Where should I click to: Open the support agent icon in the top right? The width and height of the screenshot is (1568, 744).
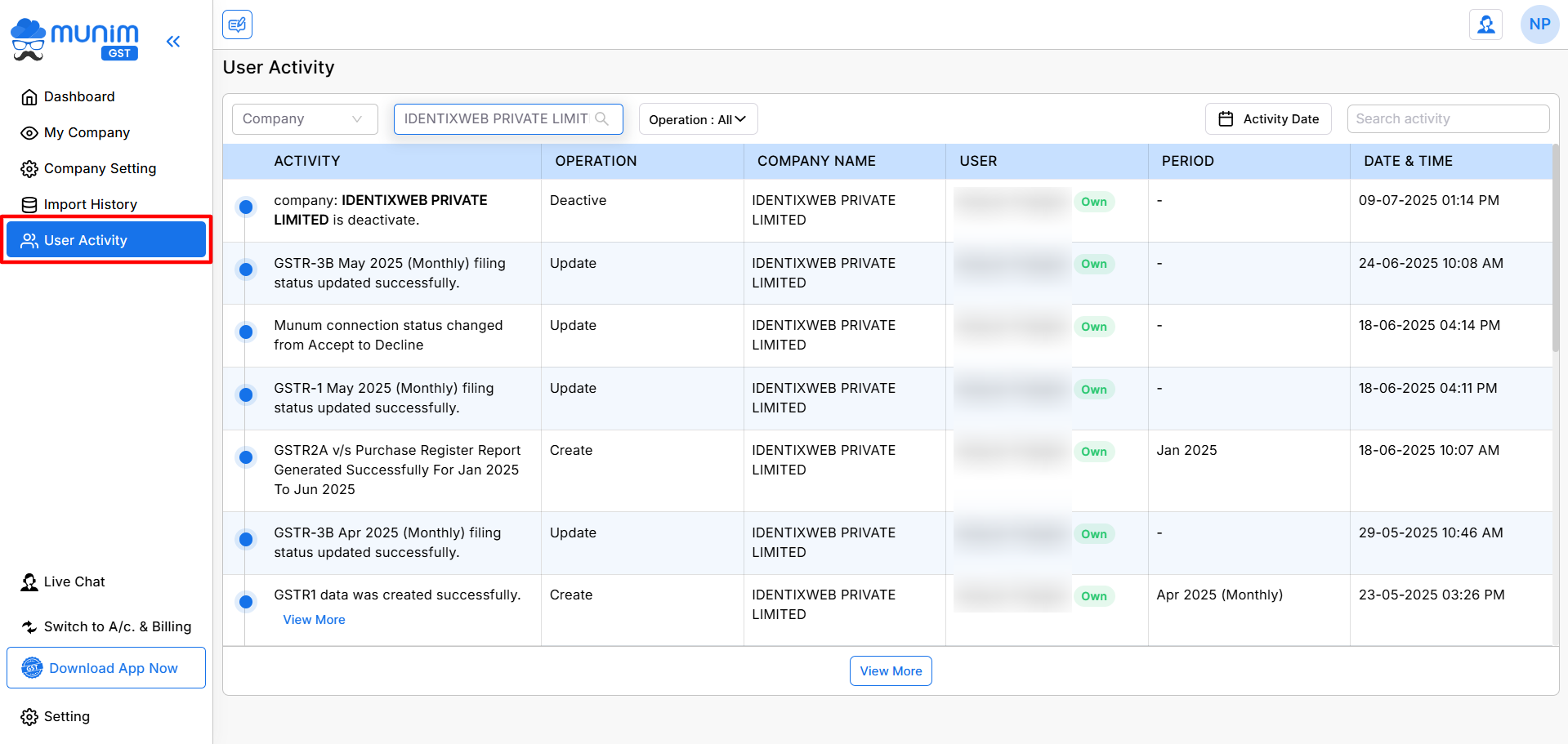(x=1485, y=25)
